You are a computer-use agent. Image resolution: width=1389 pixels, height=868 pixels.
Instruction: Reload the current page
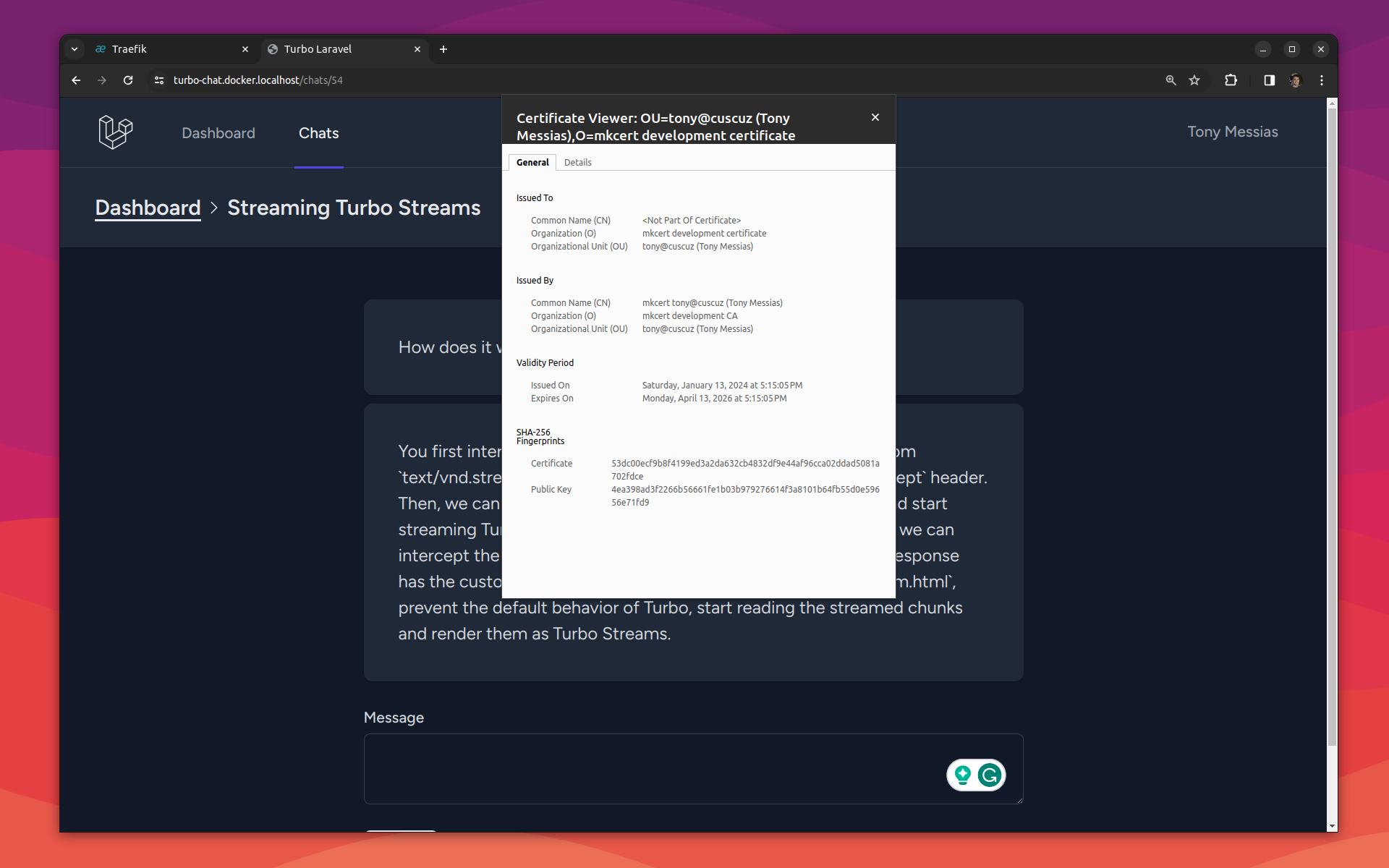pyautogui.click(x=128, y=80)
